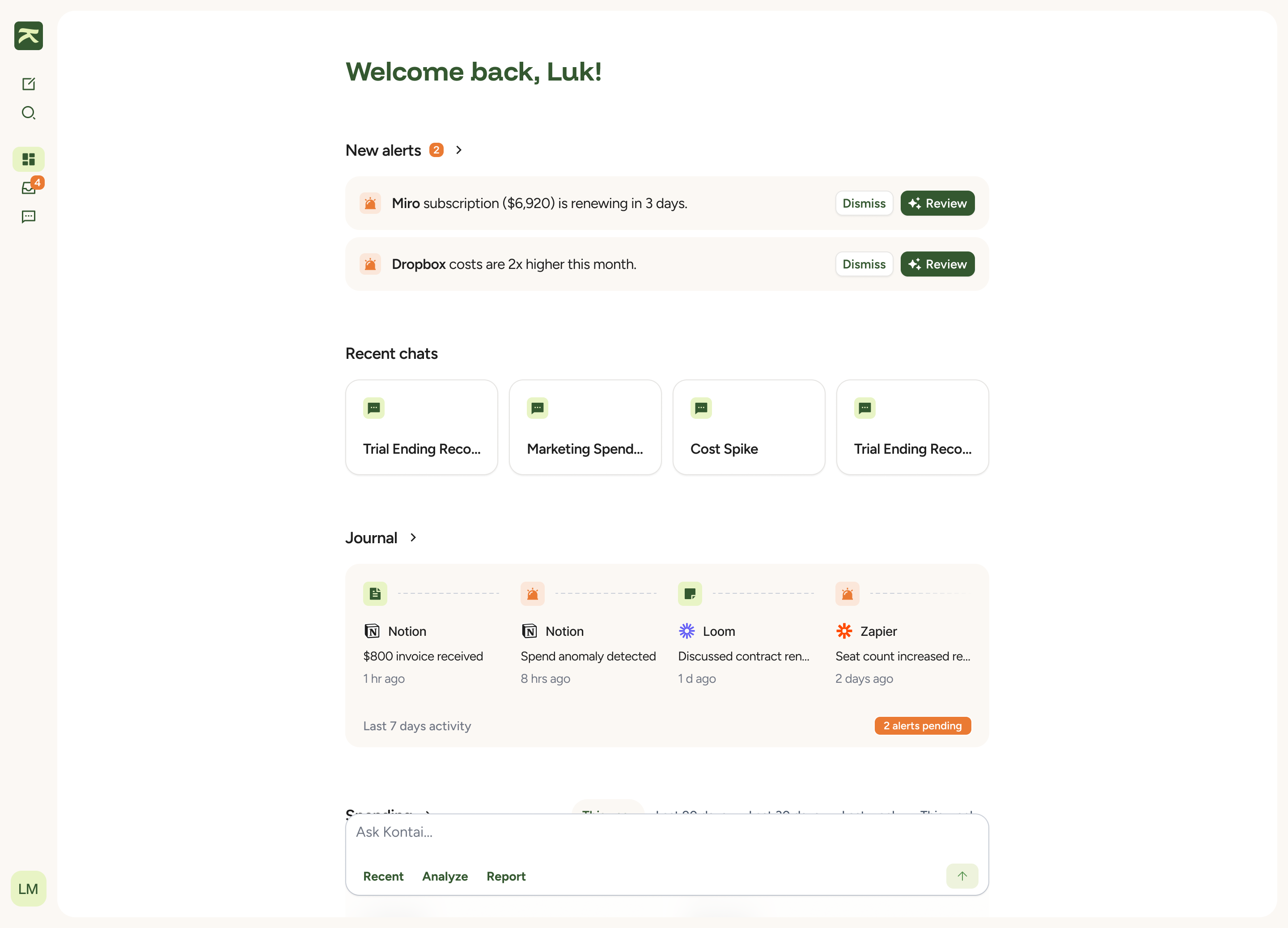This screenshot has height=928, width=1288.
Task: Select the Recent option under the input
Action: click(x=383, y=876)
